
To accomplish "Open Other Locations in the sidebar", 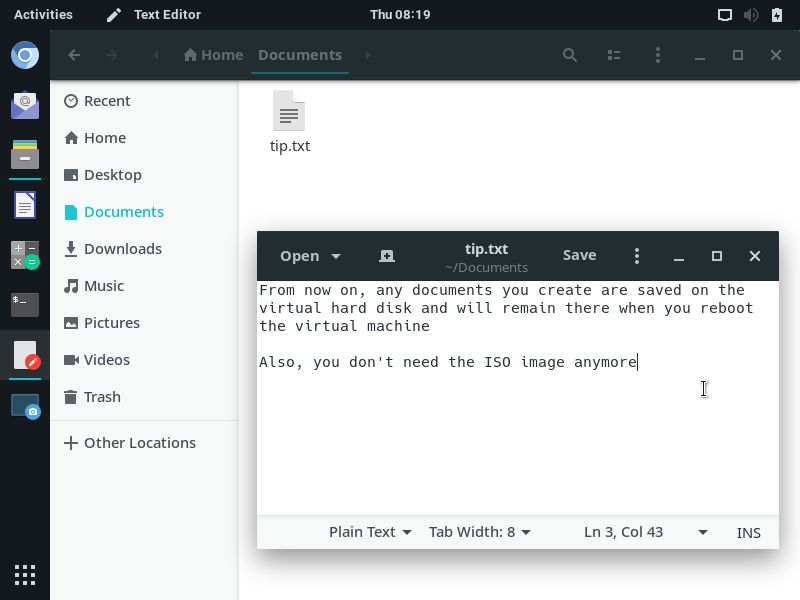I will click(x=139, y=443).
